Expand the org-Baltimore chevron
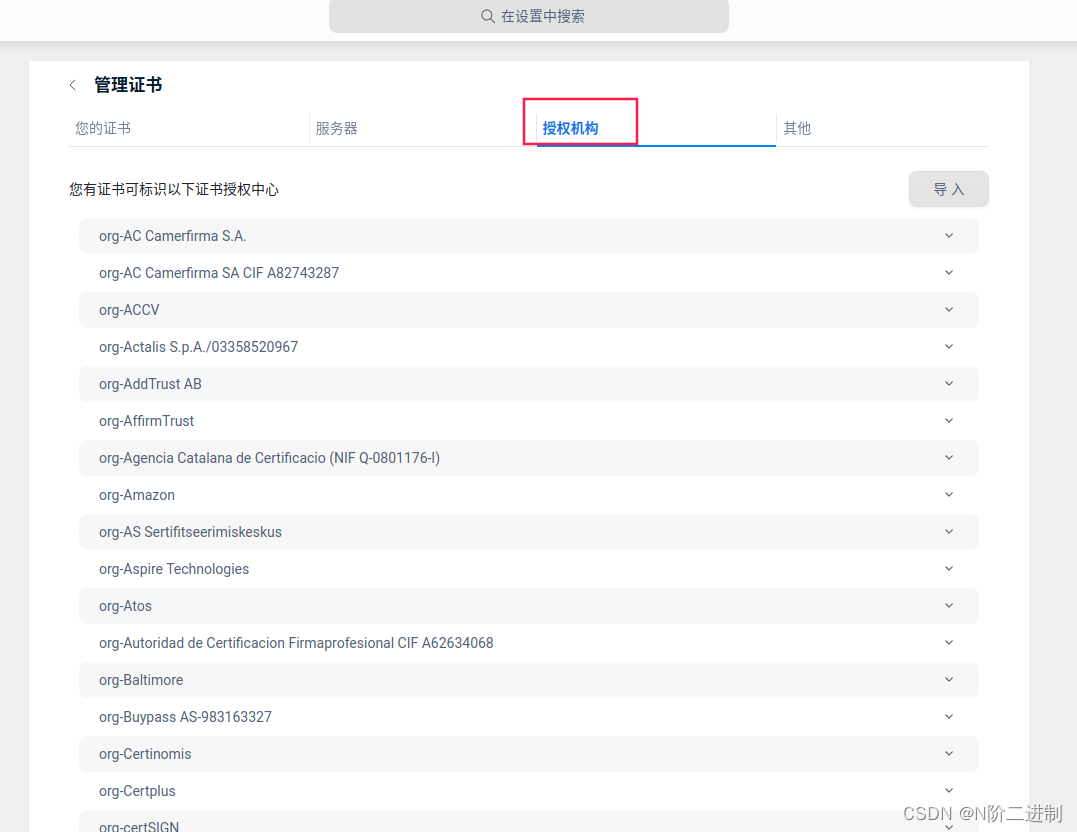Screen dimensions: 1077x832 949,680
